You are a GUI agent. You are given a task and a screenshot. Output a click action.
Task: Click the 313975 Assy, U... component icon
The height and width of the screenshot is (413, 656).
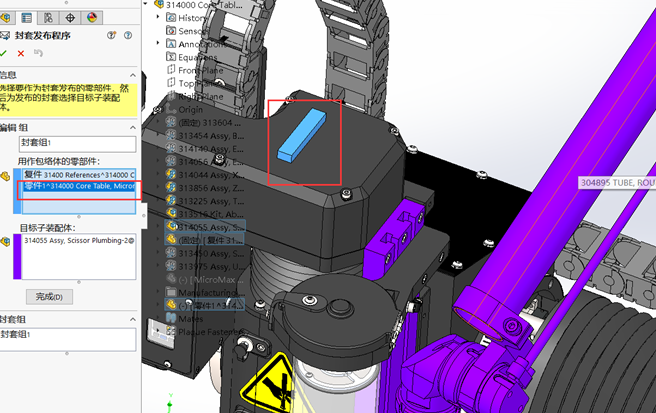171,266
